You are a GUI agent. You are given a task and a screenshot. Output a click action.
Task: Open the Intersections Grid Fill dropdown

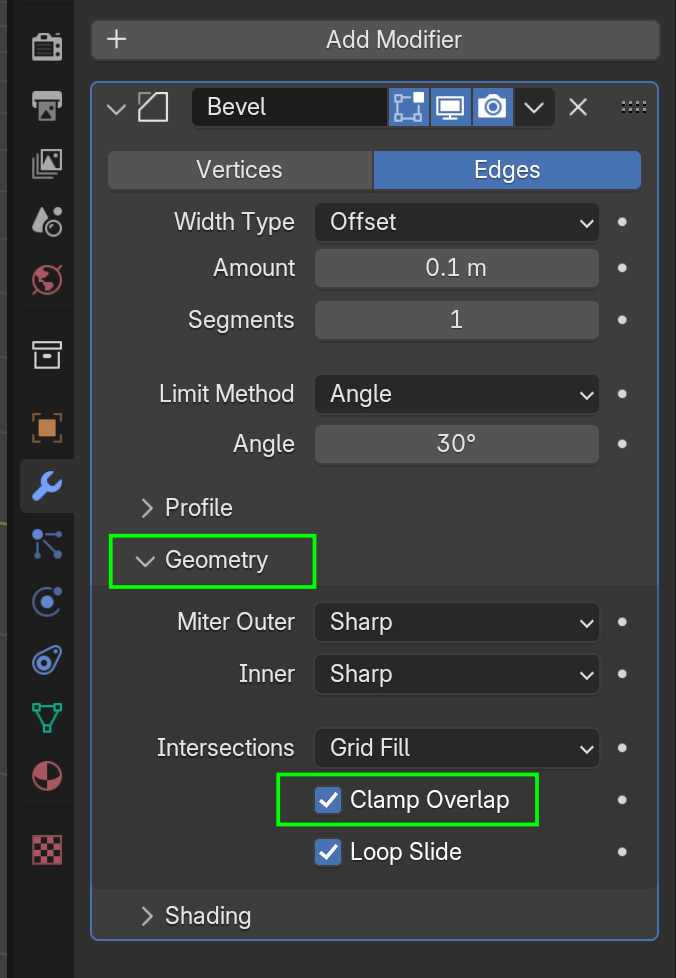point(457,748)
